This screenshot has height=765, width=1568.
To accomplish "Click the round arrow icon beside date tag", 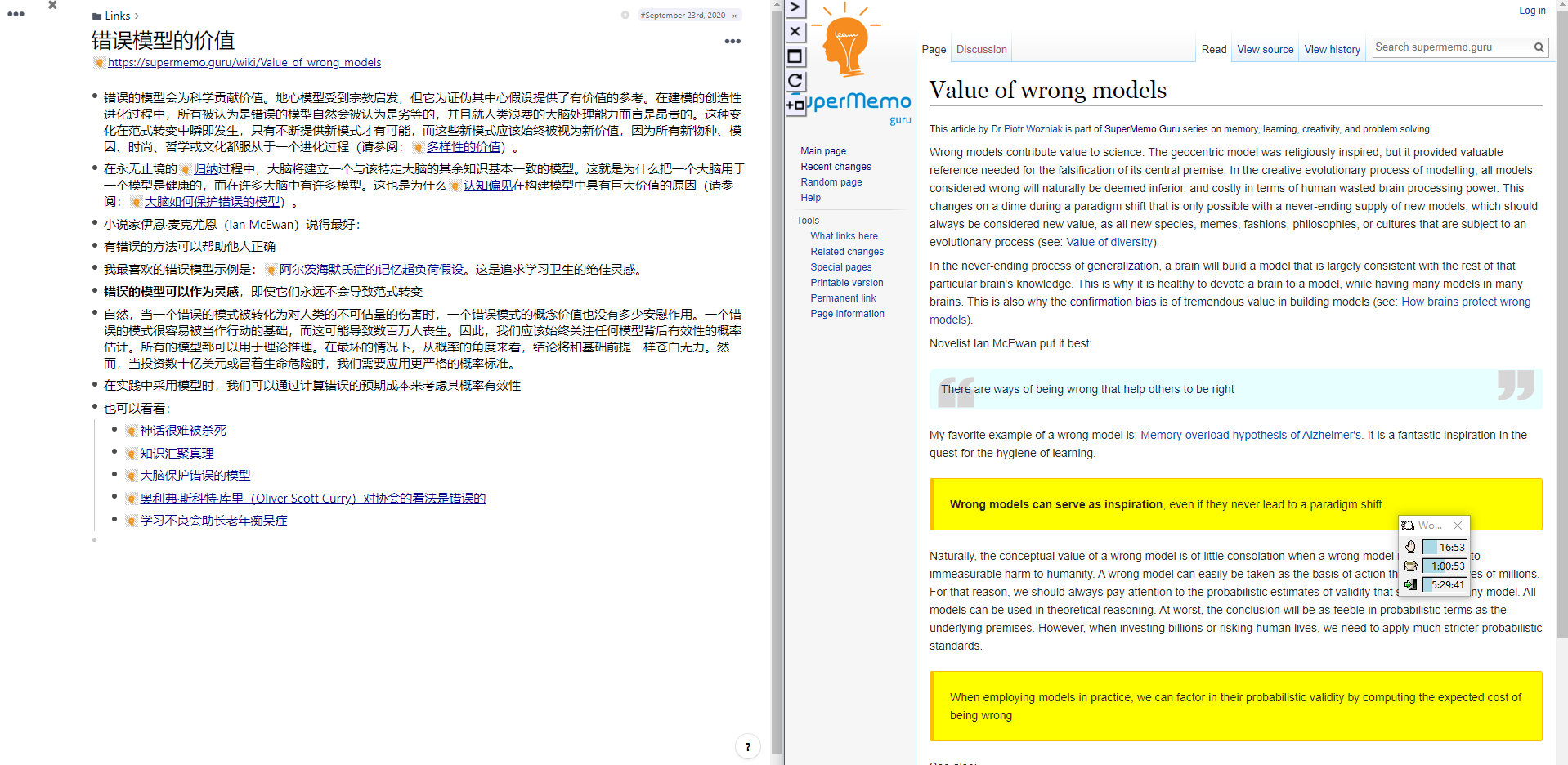I will (625, 15).
